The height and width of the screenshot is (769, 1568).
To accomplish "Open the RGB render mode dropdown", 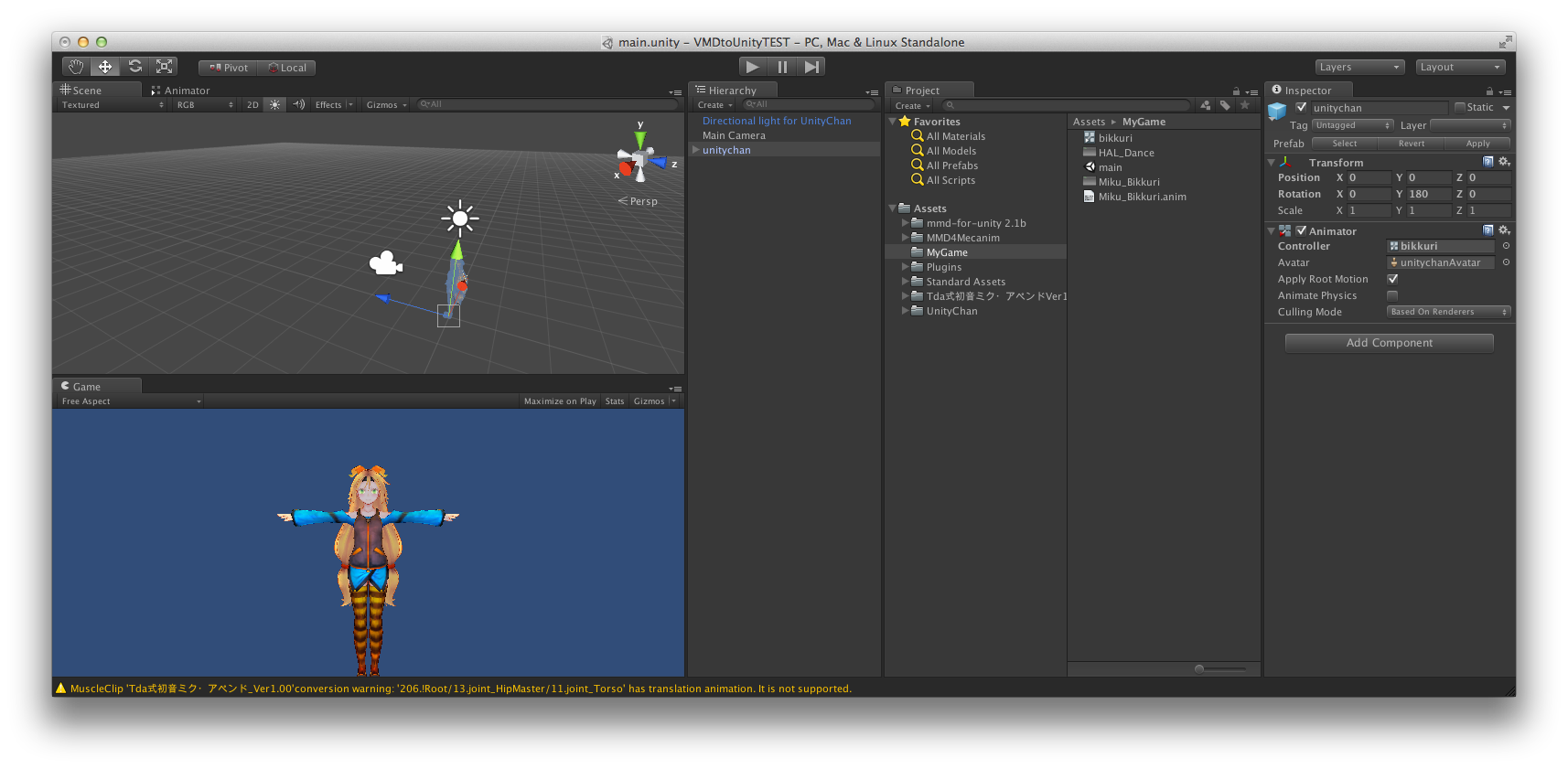I will tap(205, 105).
